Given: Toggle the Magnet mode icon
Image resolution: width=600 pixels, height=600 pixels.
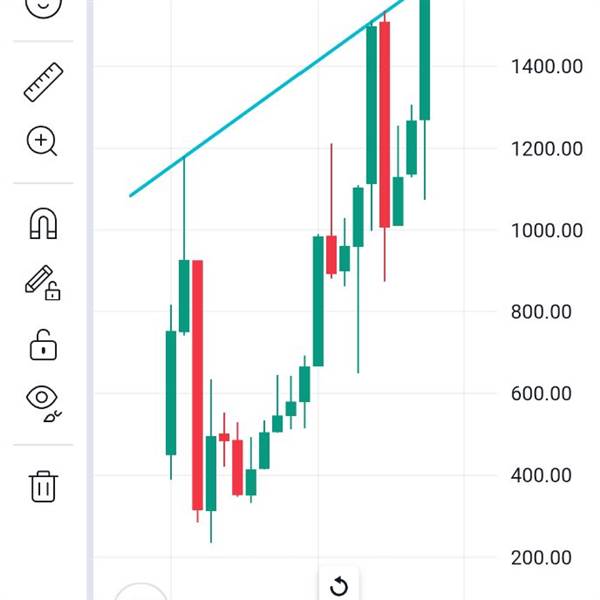Looking at the screenshot, I should [x=43, y=223].
